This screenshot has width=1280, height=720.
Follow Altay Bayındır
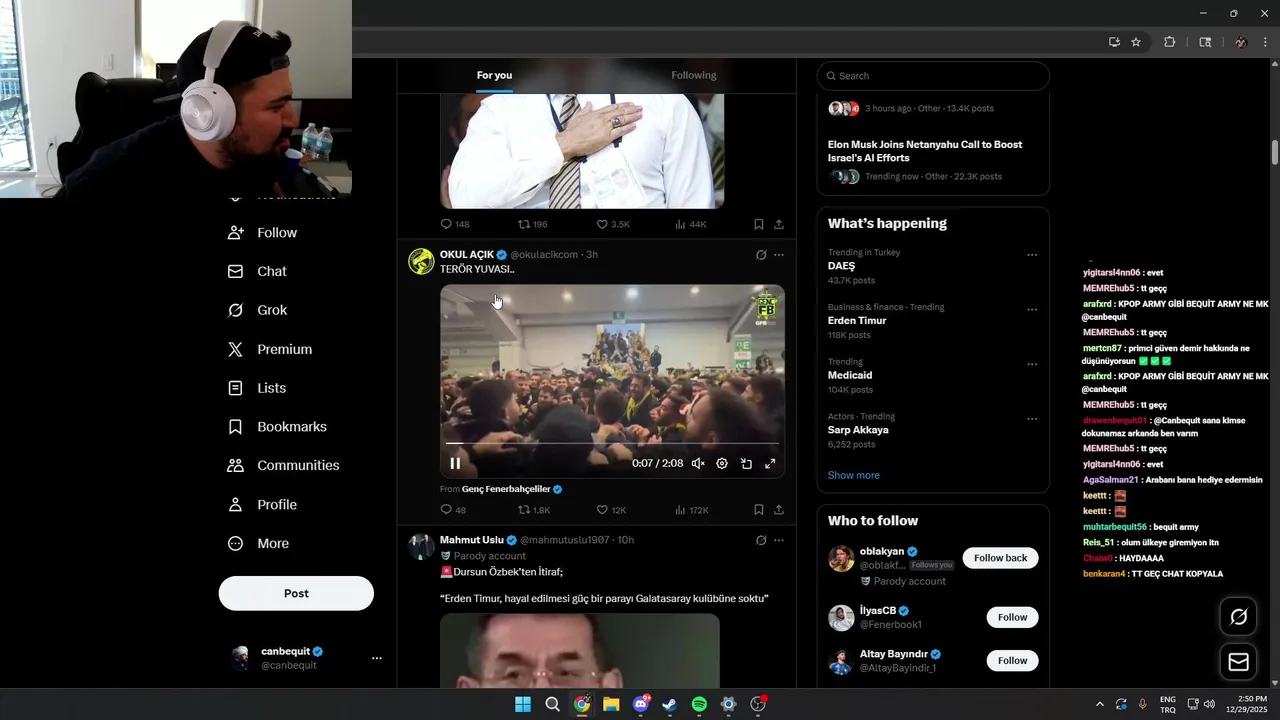[x=1012, y=660]
